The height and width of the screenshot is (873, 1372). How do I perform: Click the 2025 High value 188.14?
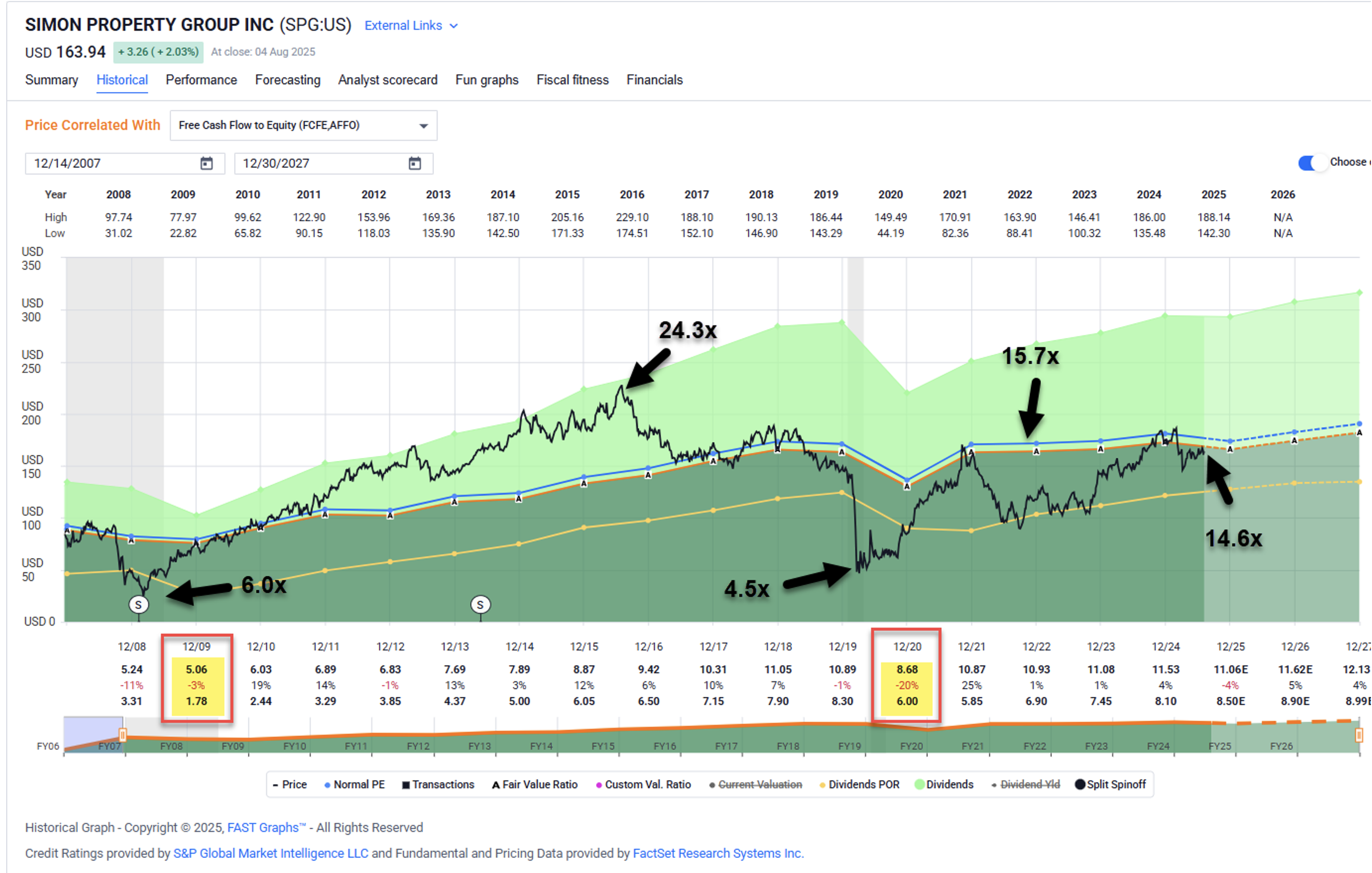click(x=1213, y=218)
